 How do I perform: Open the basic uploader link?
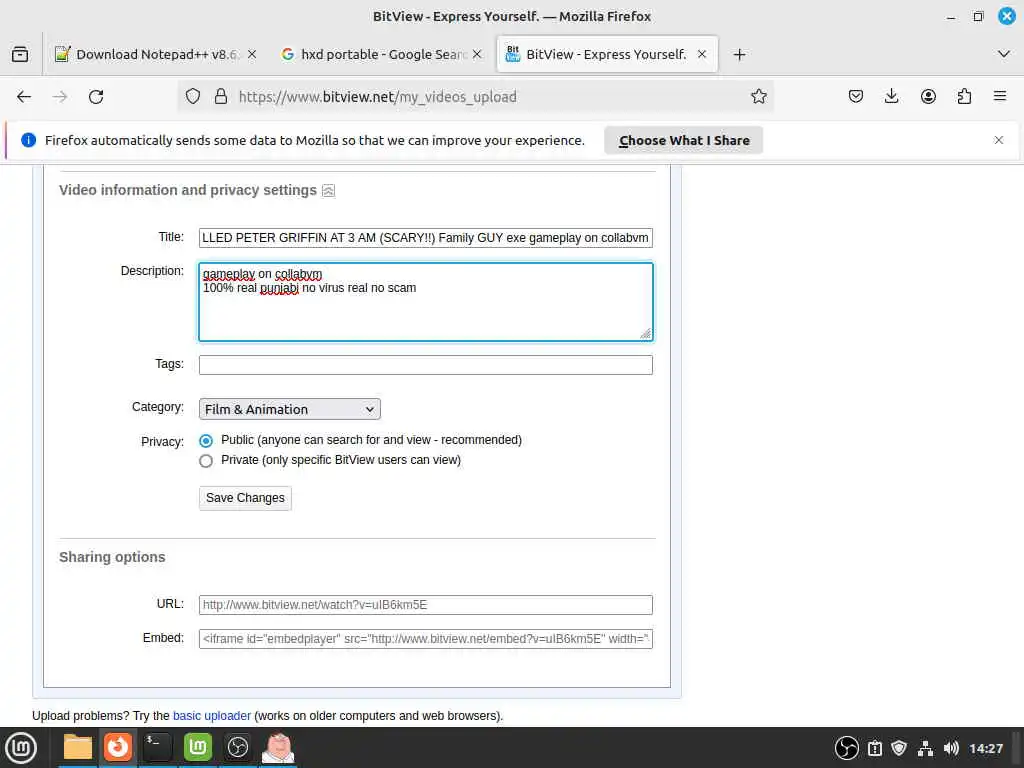(x=212, y=716)
